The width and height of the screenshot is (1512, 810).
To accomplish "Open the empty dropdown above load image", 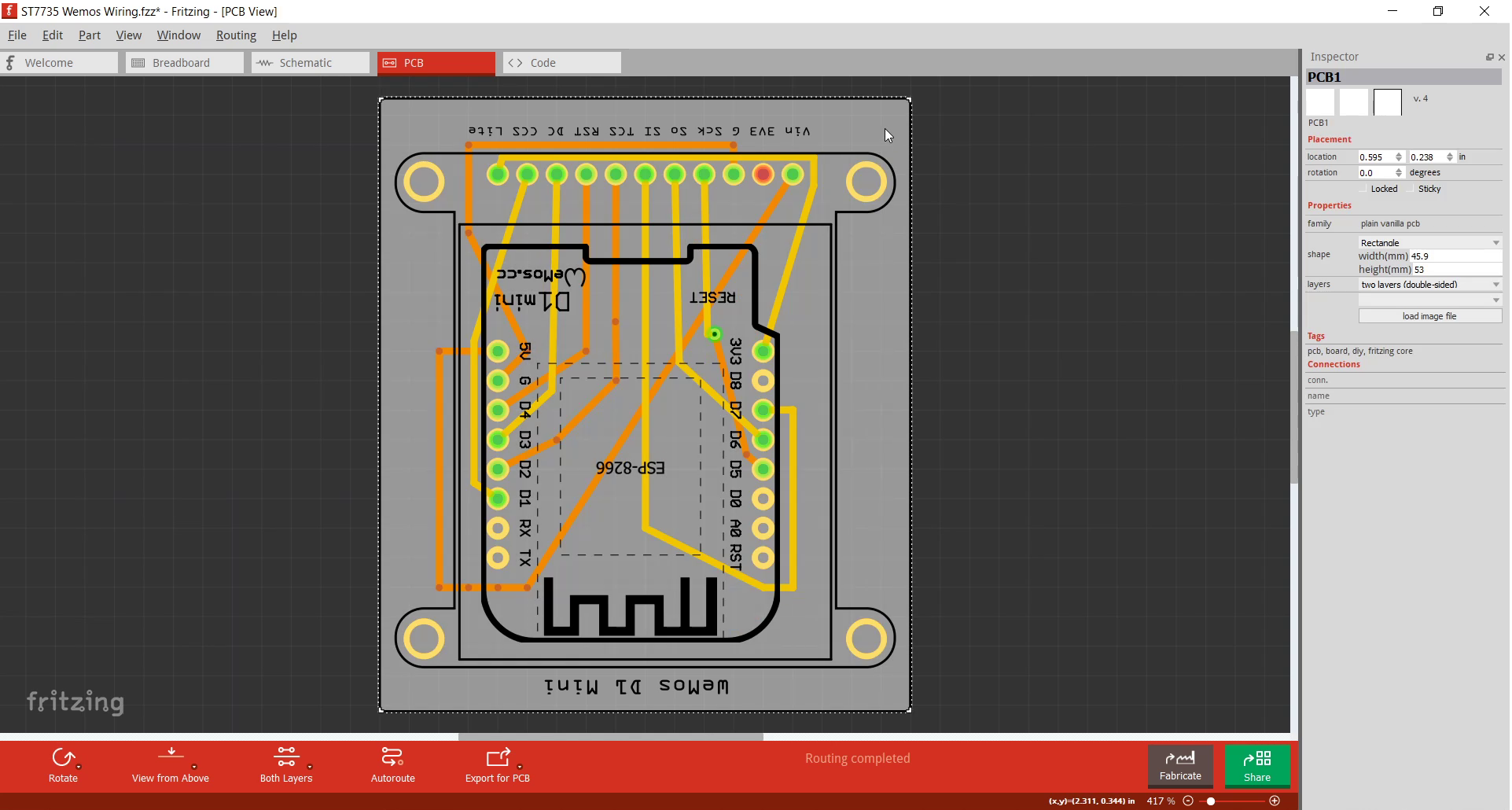I will [x=1430, y=300].
